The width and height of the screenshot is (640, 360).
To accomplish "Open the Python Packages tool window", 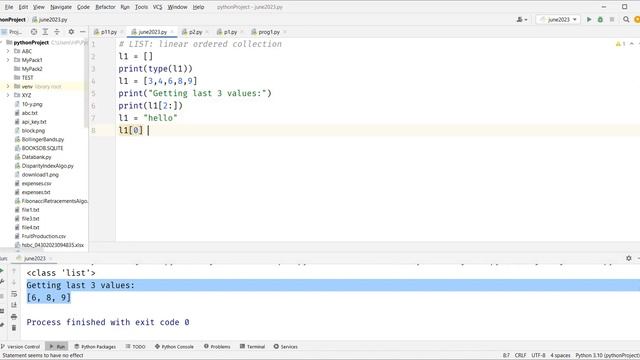I will point(95,347).
